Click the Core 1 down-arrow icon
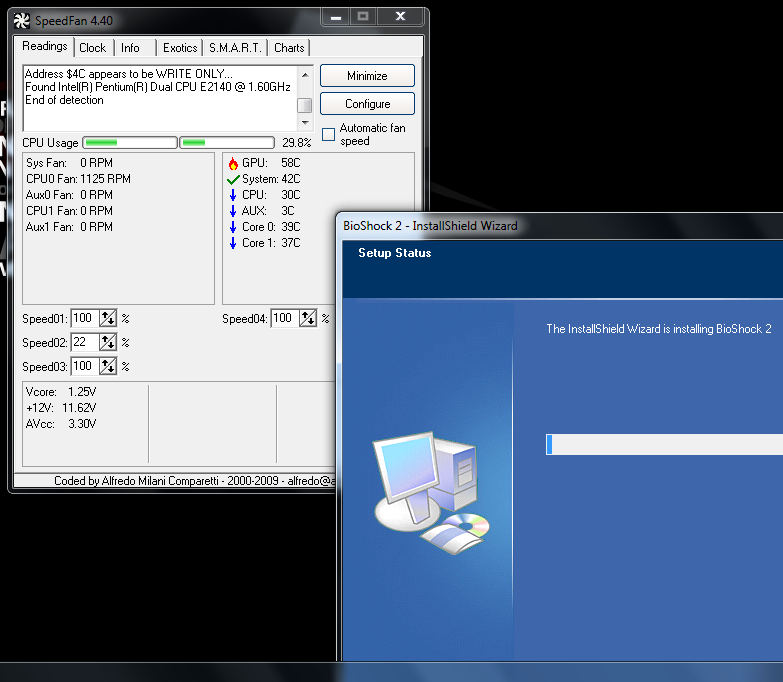 click(233, 243)
